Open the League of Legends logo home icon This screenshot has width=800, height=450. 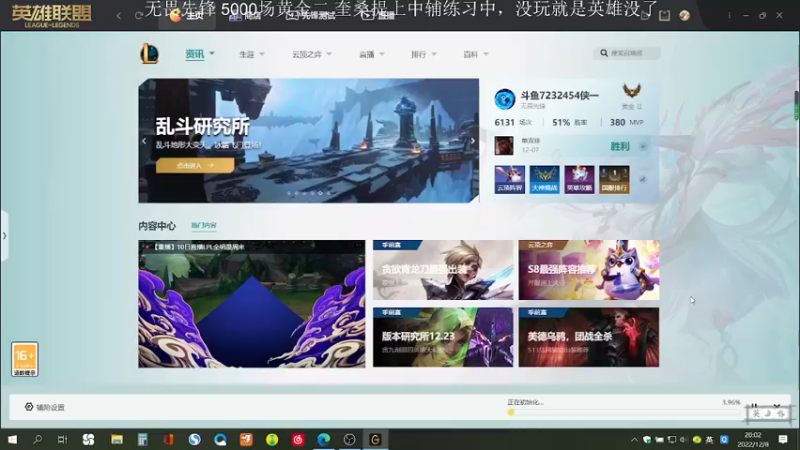coord(149,54)
